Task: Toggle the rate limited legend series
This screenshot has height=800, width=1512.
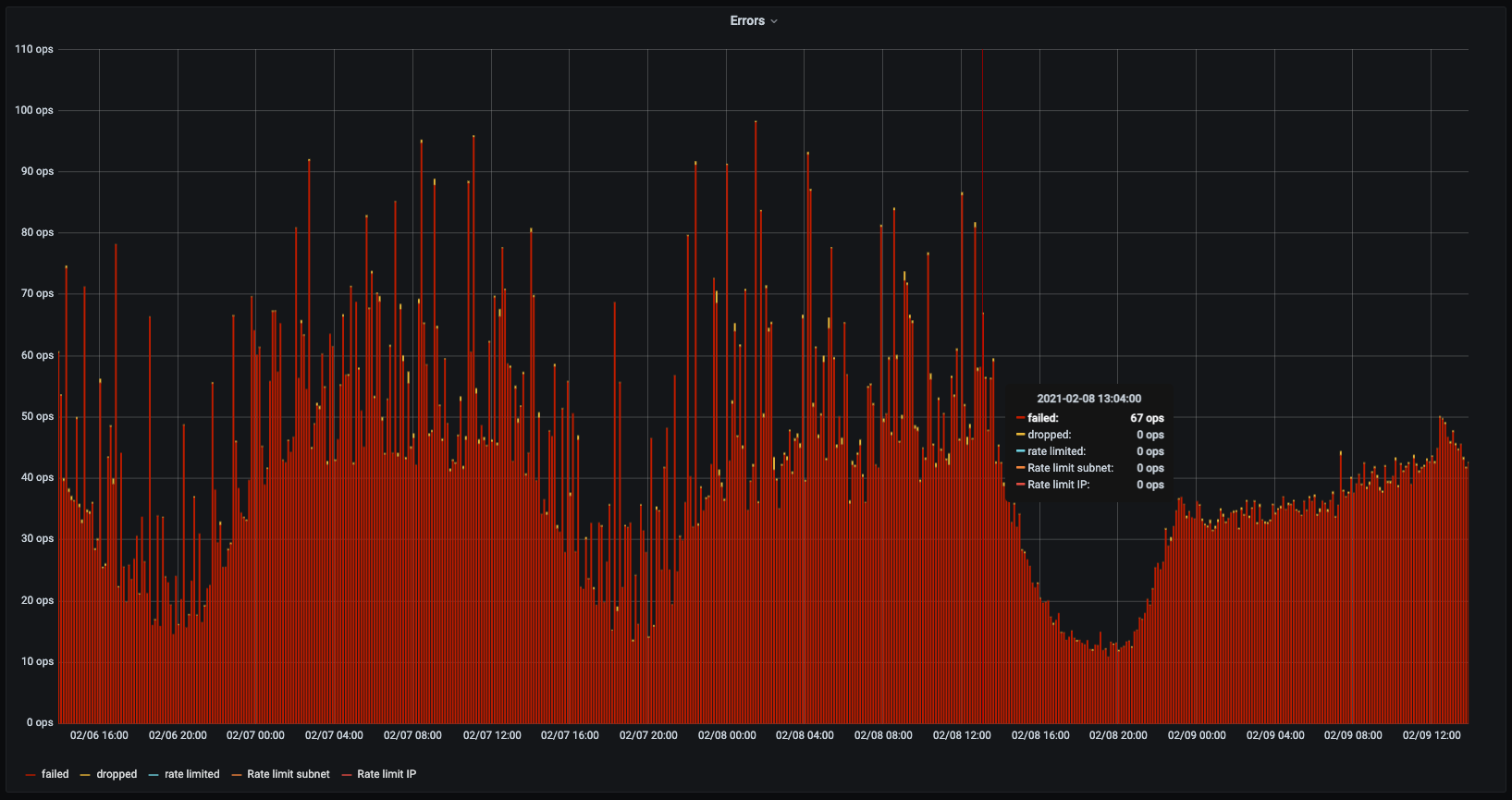Action: pos(192,774)
